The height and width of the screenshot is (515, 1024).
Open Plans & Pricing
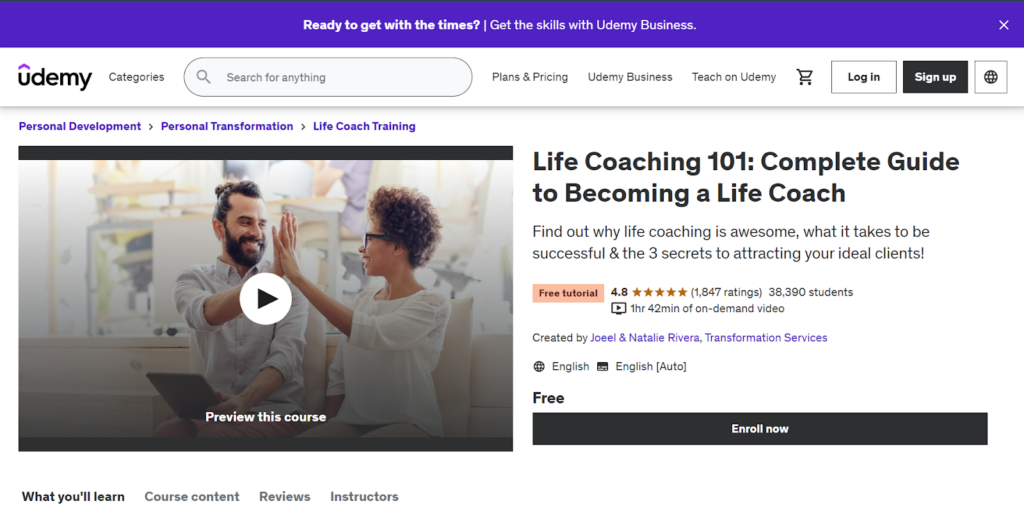(530, 77)
